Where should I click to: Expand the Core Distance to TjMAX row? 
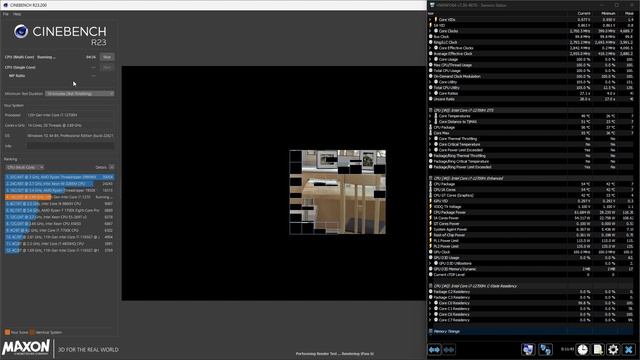pos(430,122)
